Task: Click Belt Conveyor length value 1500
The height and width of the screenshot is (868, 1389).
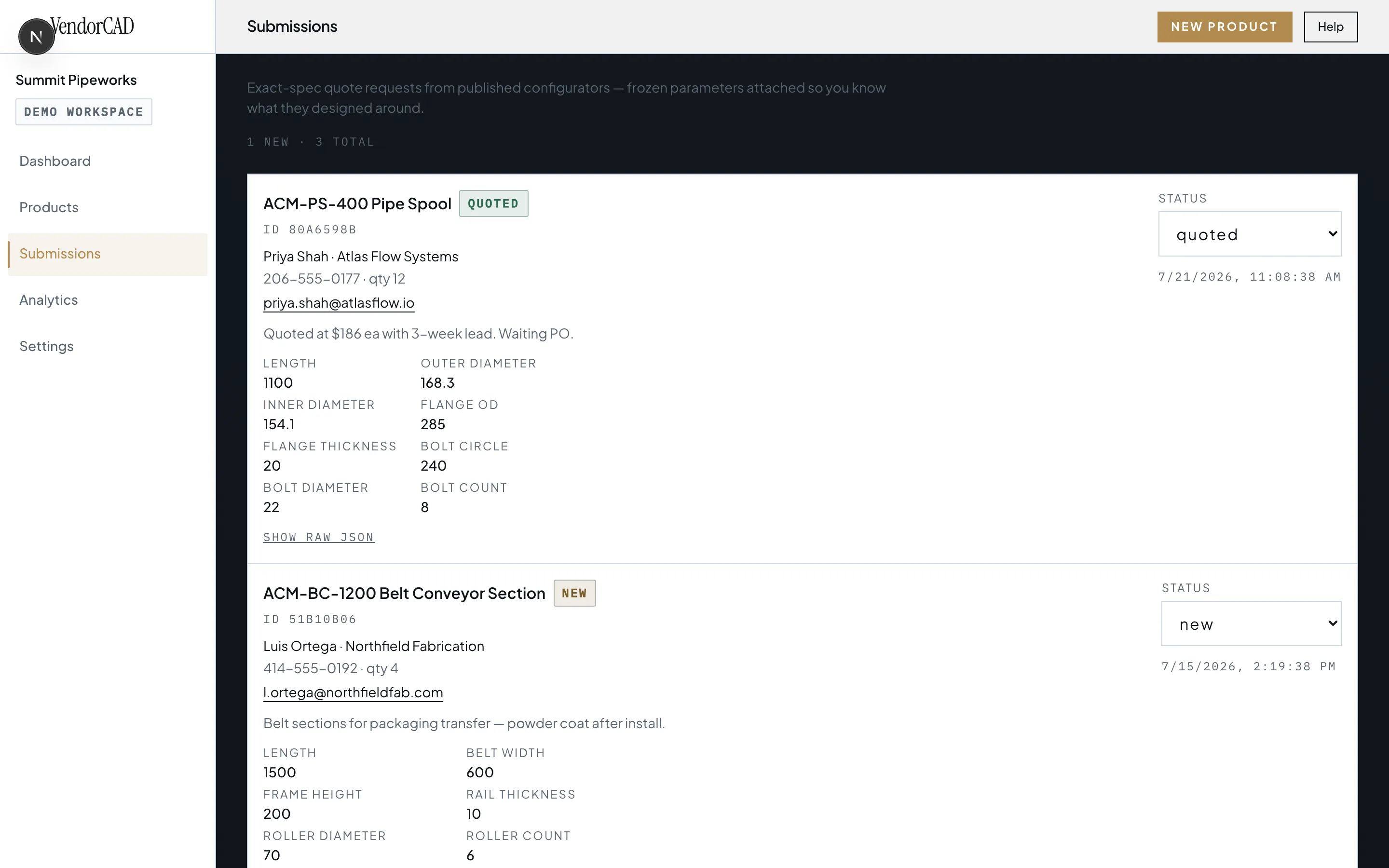Action: [x=280, y=773]
